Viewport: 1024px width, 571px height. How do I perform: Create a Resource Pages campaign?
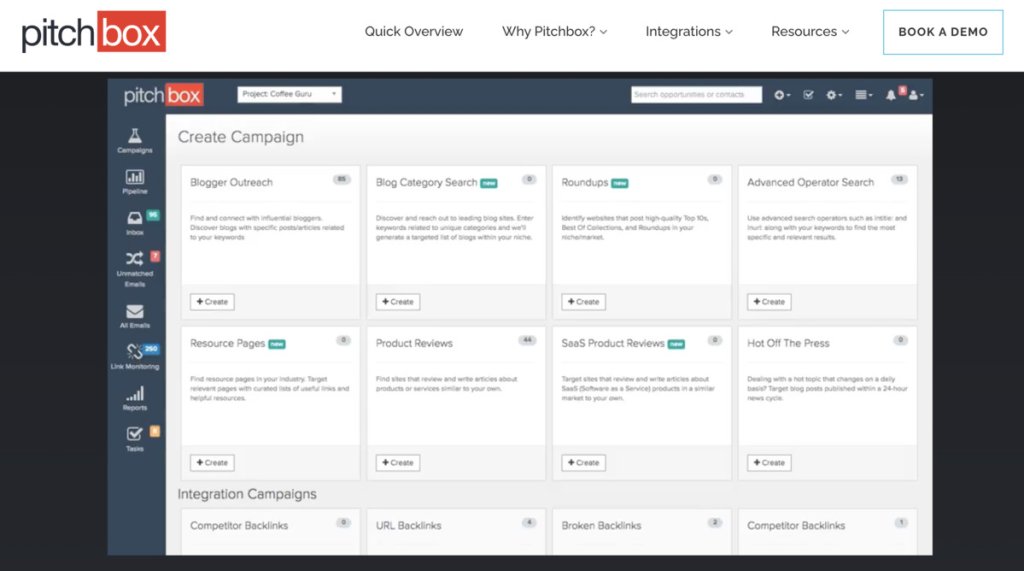pyautogui.click(x=212, y=463)
